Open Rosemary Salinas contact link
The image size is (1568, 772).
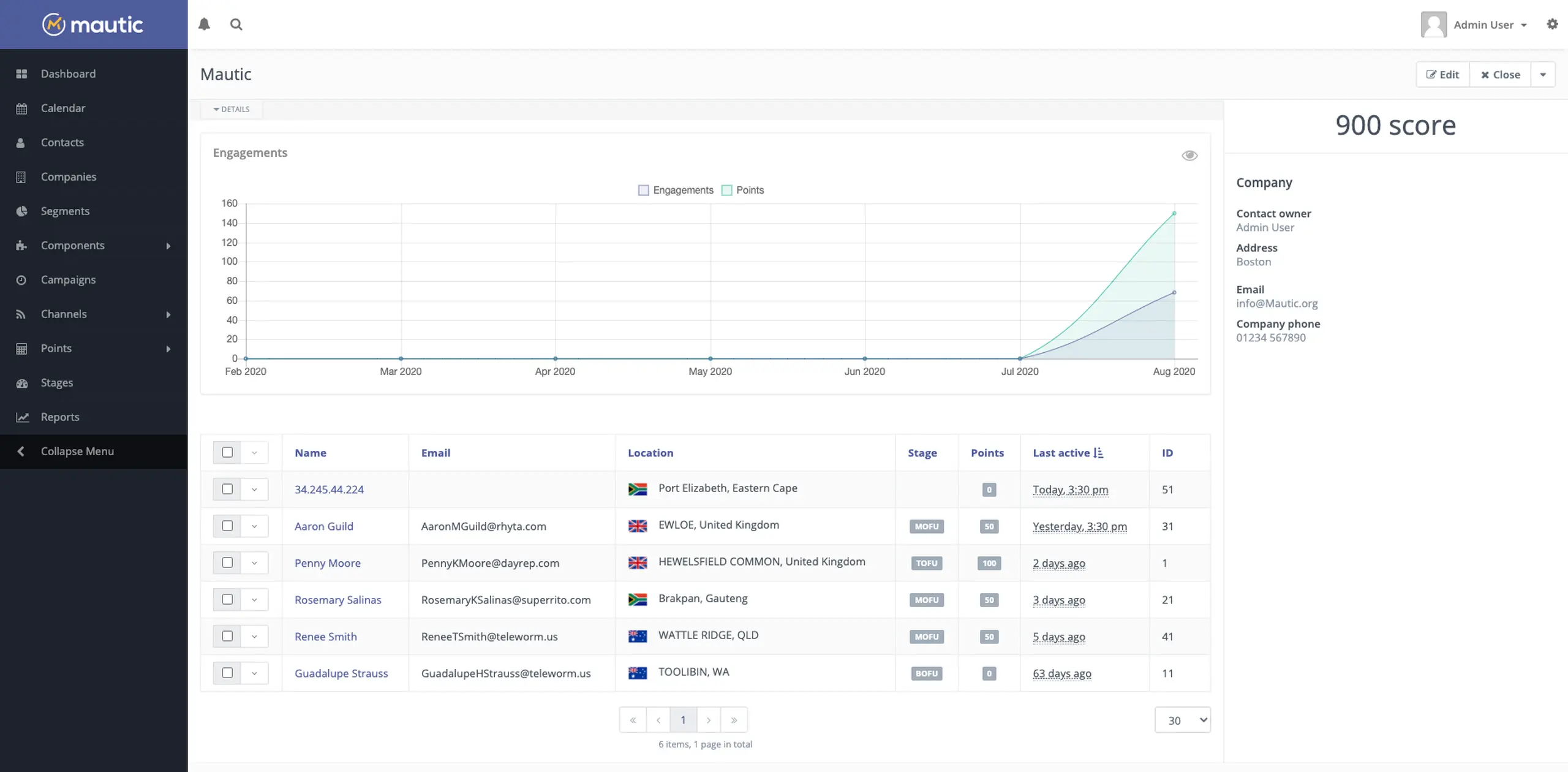[x=337, y=600]
